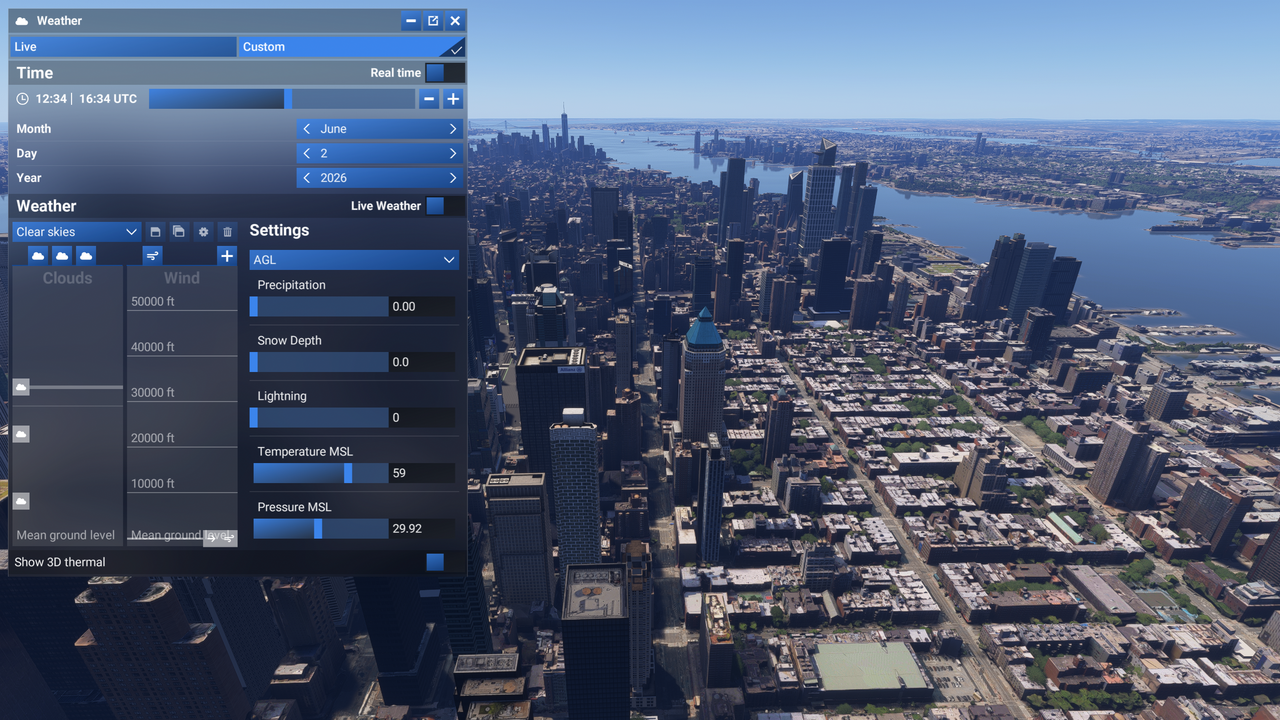Increase time with the plus button
Image resolution: width=1280 pixels, height=720 pixels.
click(x=453, y=99)
